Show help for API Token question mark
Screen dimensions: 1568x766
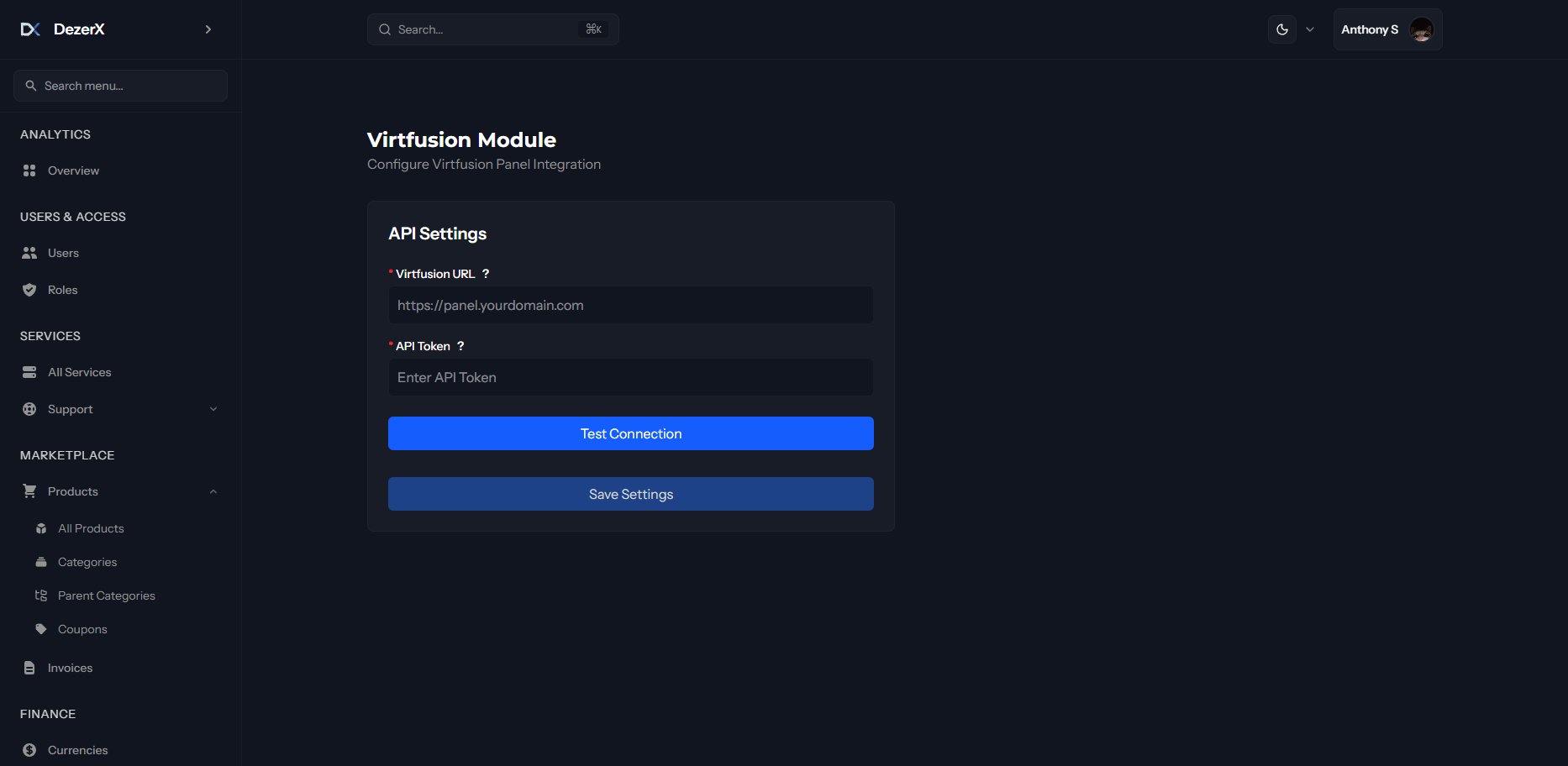pyautogui.click(x=460, y=346)
